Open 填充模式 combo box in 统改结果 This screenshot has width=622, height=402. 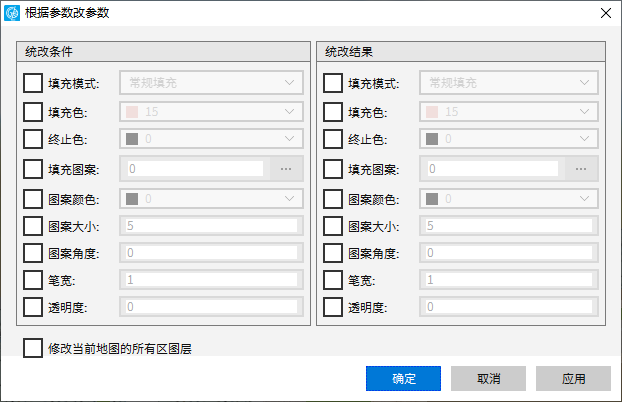509,83
